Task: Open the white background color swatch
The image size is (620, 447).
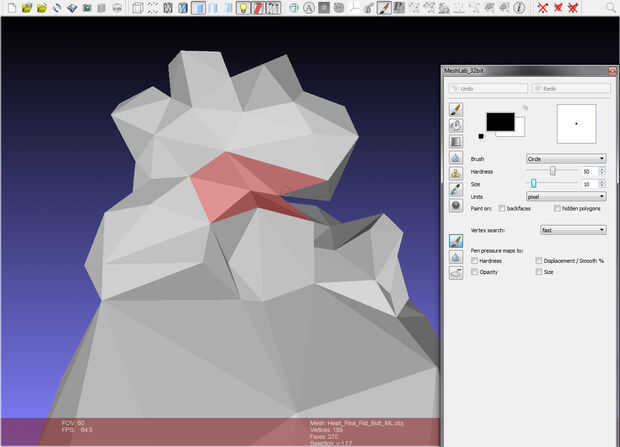Action: point(518,133)
